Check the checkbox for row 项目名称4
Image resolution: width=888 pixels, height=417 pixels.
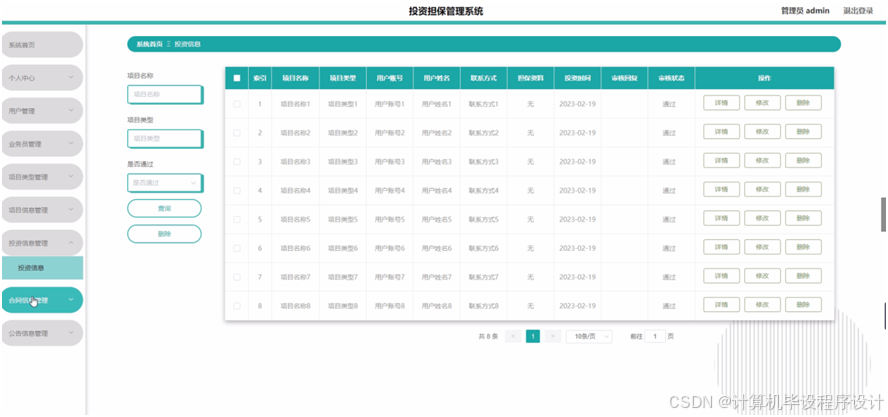click(237, 191)
